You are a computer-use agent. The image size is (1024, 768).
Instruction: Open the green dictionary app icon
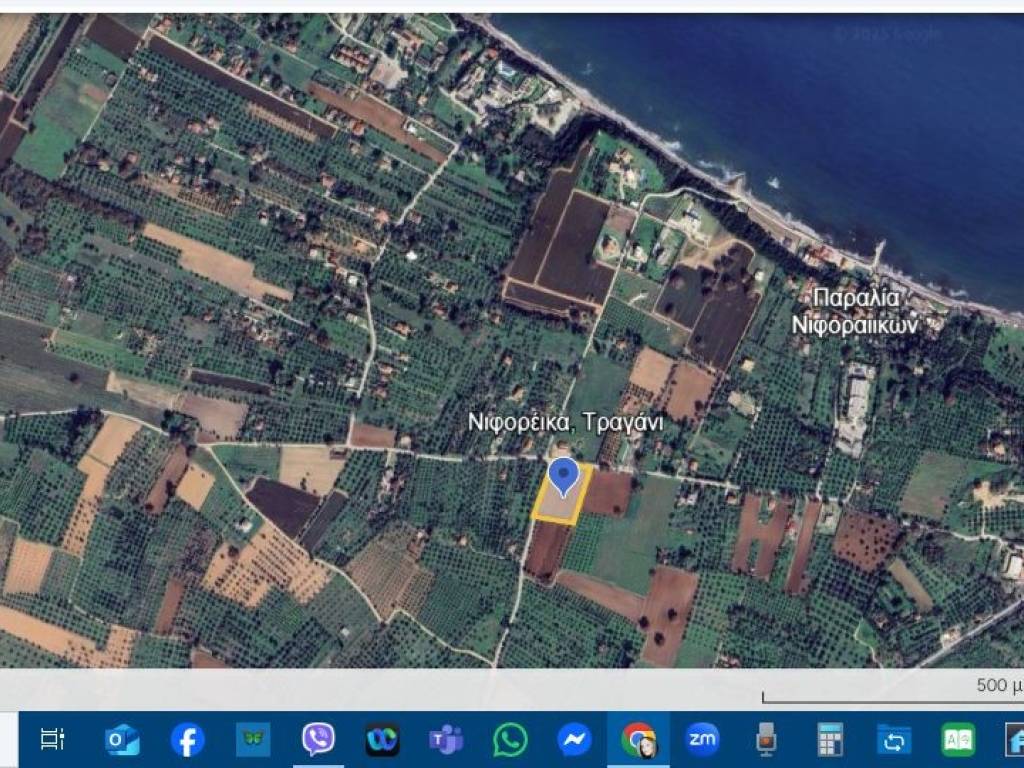958,740
